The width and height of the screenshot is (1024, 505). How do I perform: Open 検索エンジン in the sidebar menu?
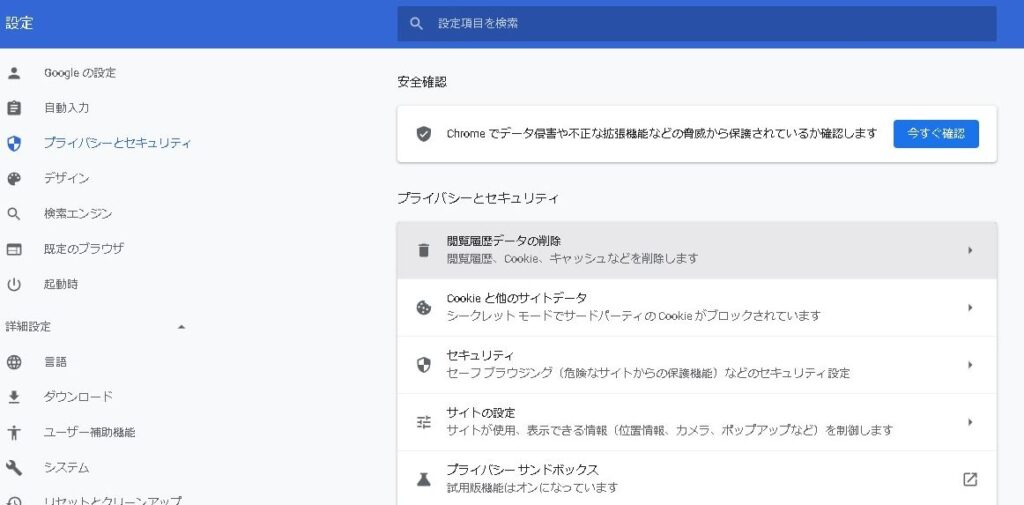pos(78,214)
